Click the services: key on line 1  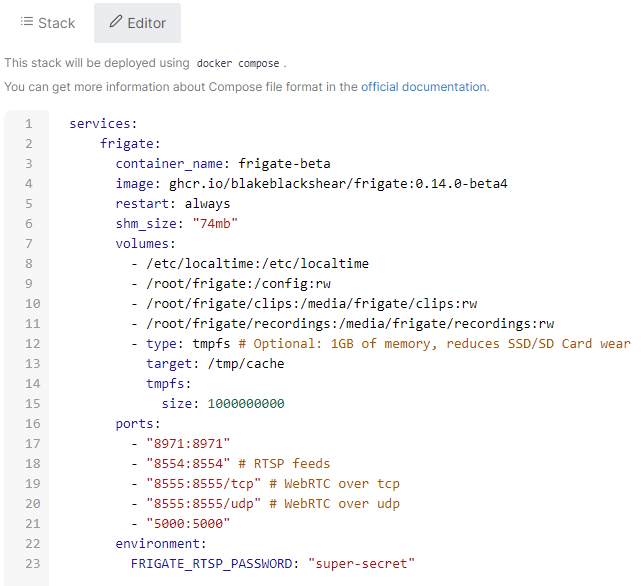(103, 124)
